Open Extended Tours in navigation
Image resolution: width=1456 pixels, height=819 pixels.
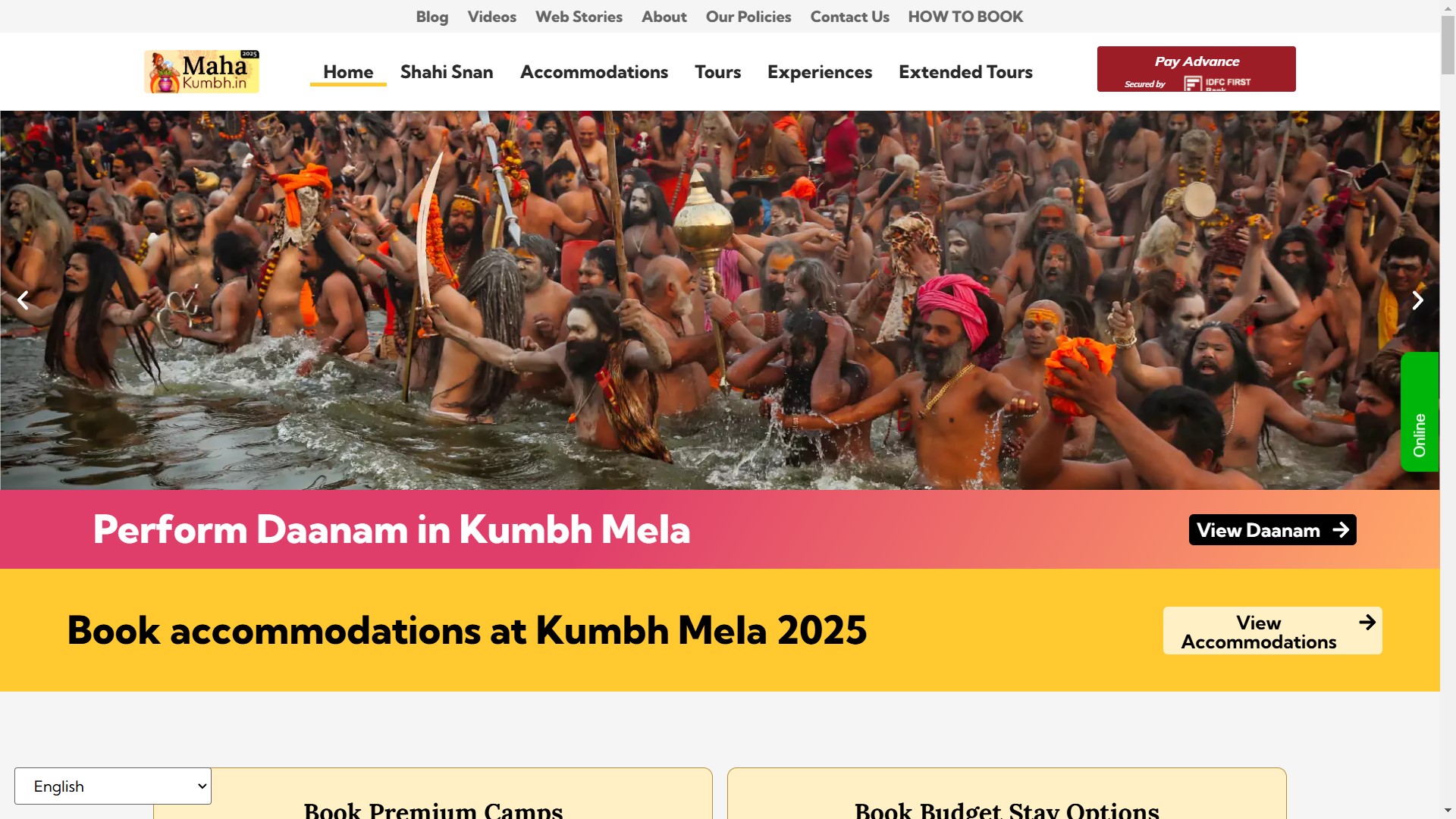pyautogui.click(x=965, y=72)
